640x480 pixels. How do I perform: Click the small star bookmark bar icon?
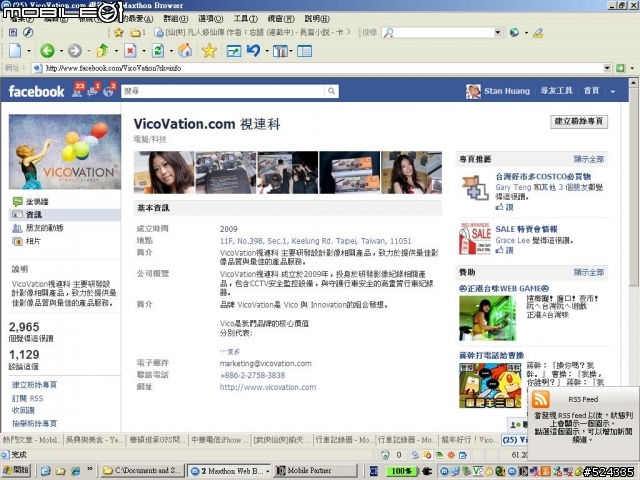(x=119, y=33)
